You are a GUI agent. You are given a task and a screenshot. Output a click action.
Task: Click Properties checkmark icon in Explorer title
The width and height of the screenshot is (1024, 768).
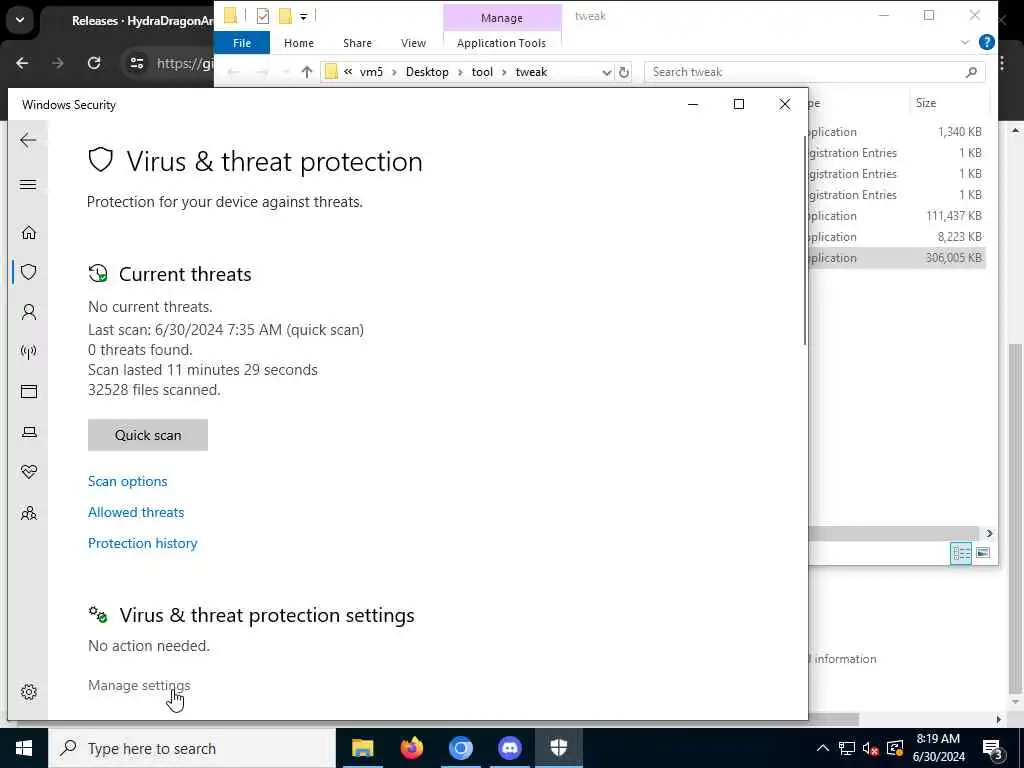263,16
